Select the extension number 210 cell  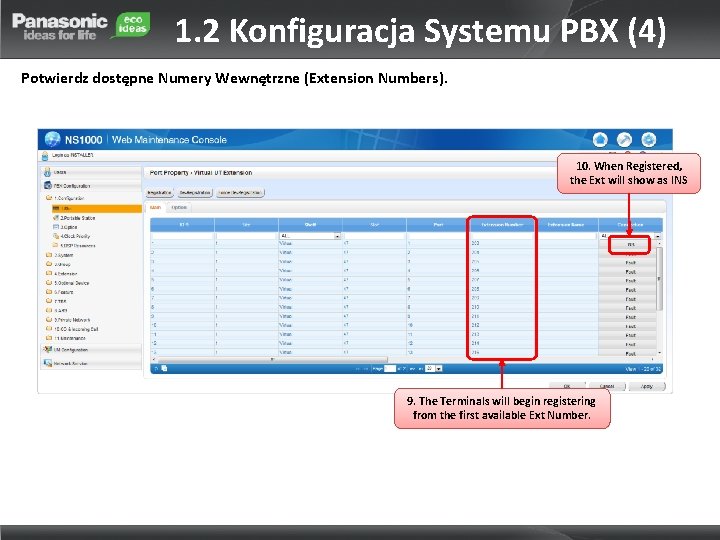502,307
